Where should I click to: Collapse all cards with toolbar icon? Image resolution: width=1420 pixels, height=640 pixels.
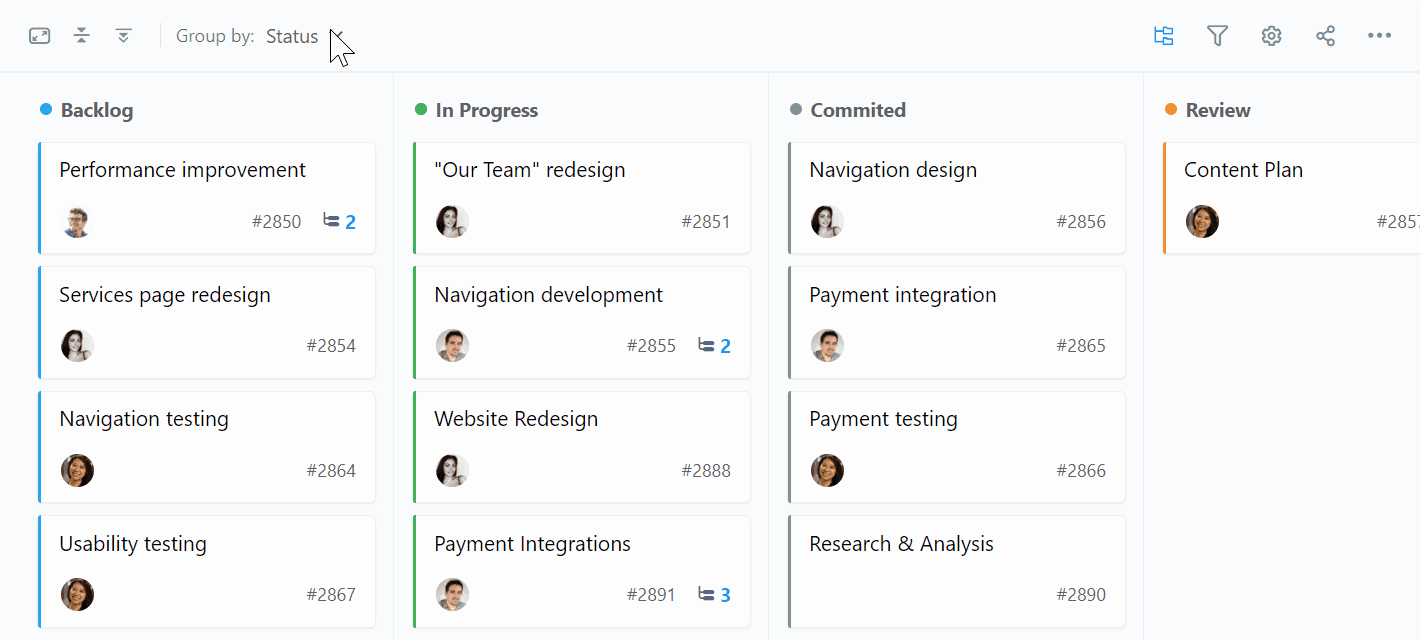click(82, 36)
